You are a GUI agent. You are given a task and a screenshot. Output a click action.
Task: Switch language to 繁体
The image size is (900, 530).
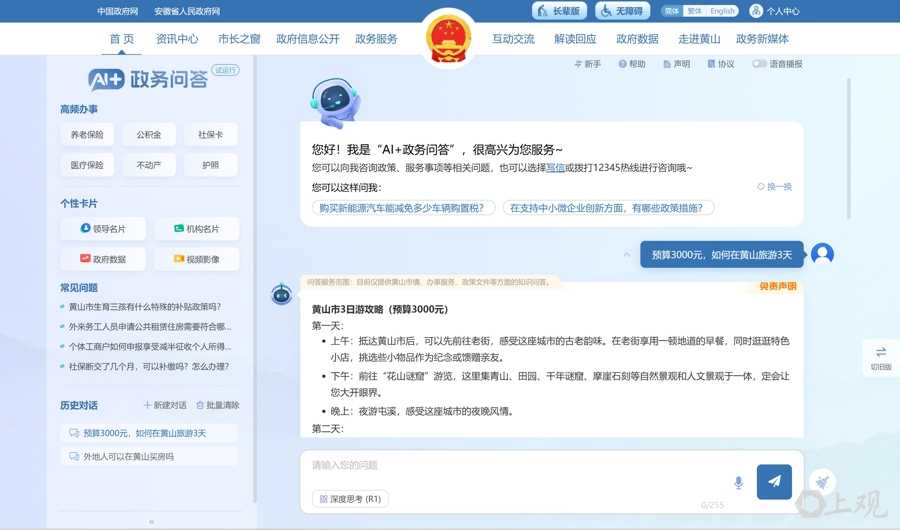click(x=694, y=11)
